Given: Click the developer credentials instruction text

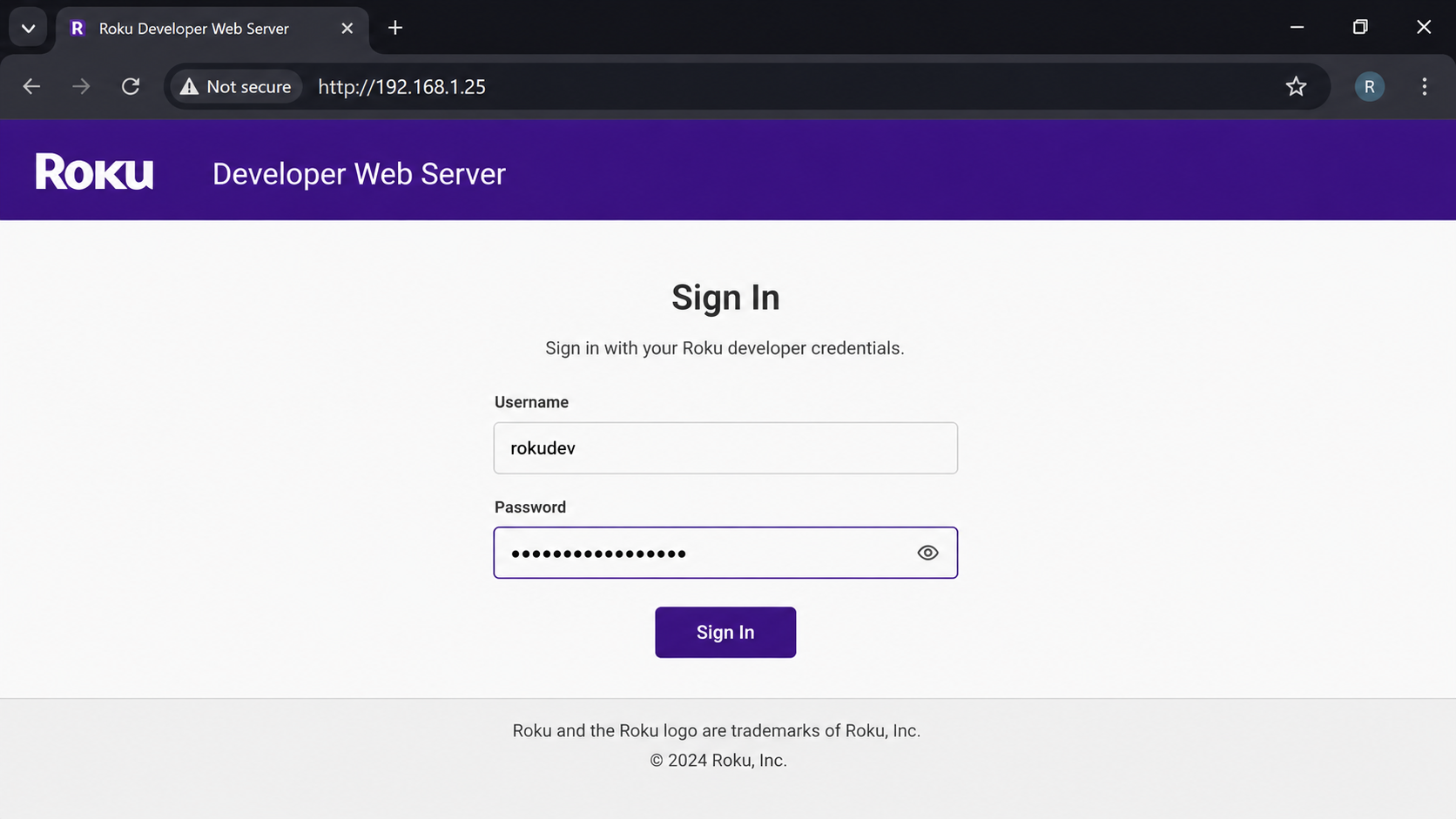Looking at the screenshot, I should click(x=725, y=348).
